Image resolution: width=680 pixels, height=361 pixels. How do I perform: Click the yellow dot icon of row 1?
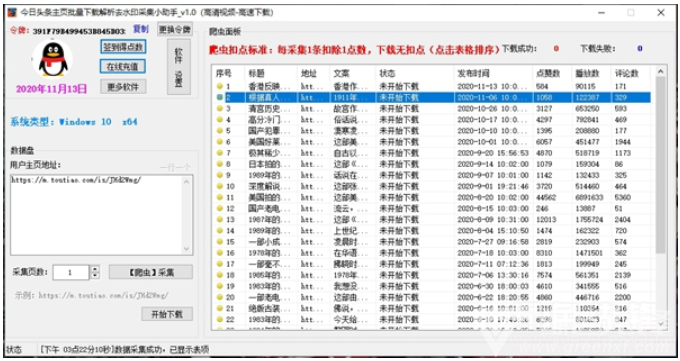220,86
